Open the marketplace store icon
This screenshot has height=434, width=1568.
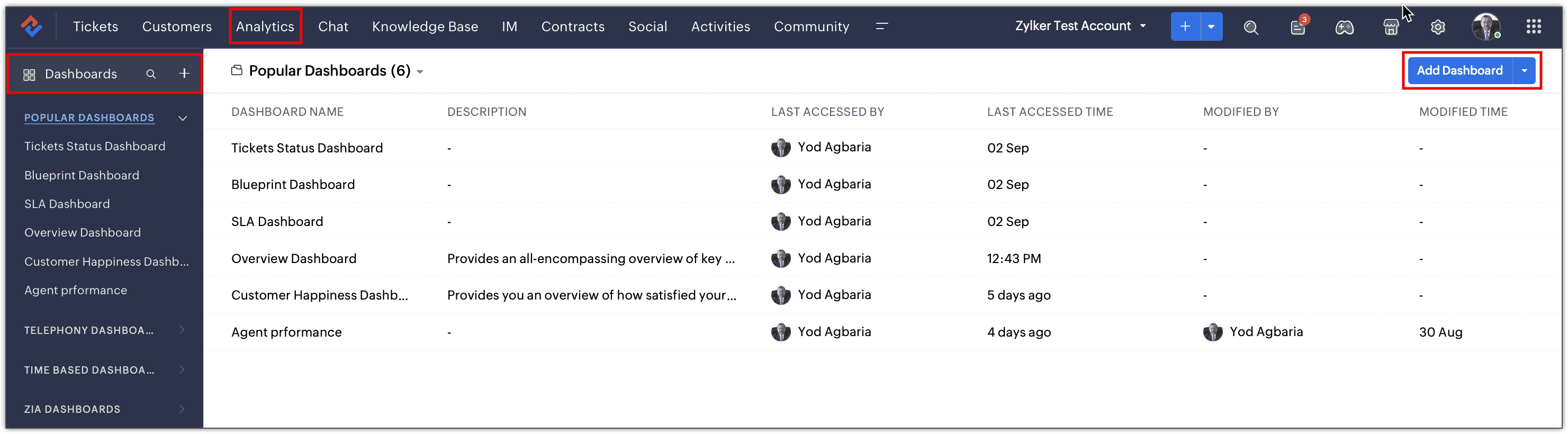point(1391,27)
